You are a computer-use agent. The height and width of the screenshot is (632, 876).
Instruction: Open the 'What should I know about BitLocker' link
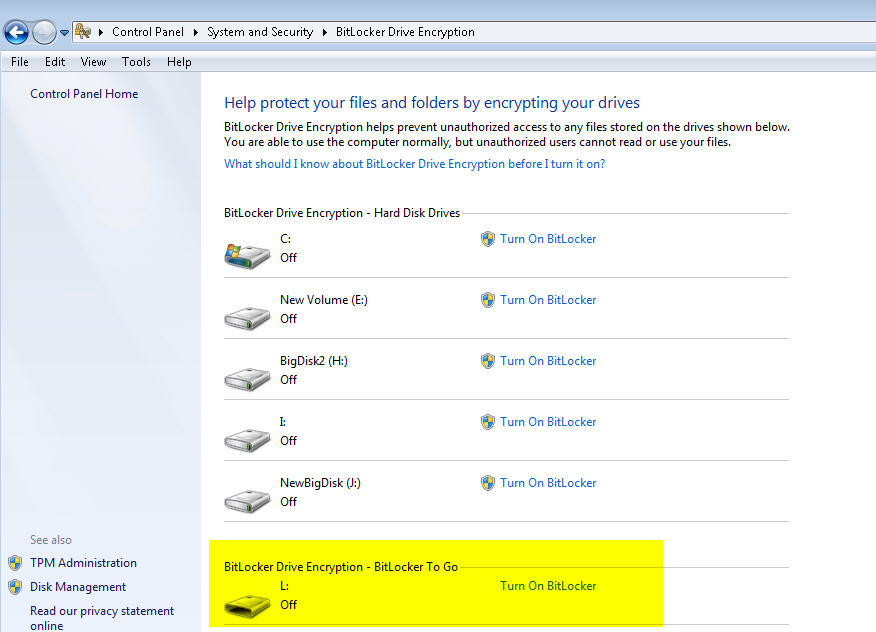(x=415, y=164)
